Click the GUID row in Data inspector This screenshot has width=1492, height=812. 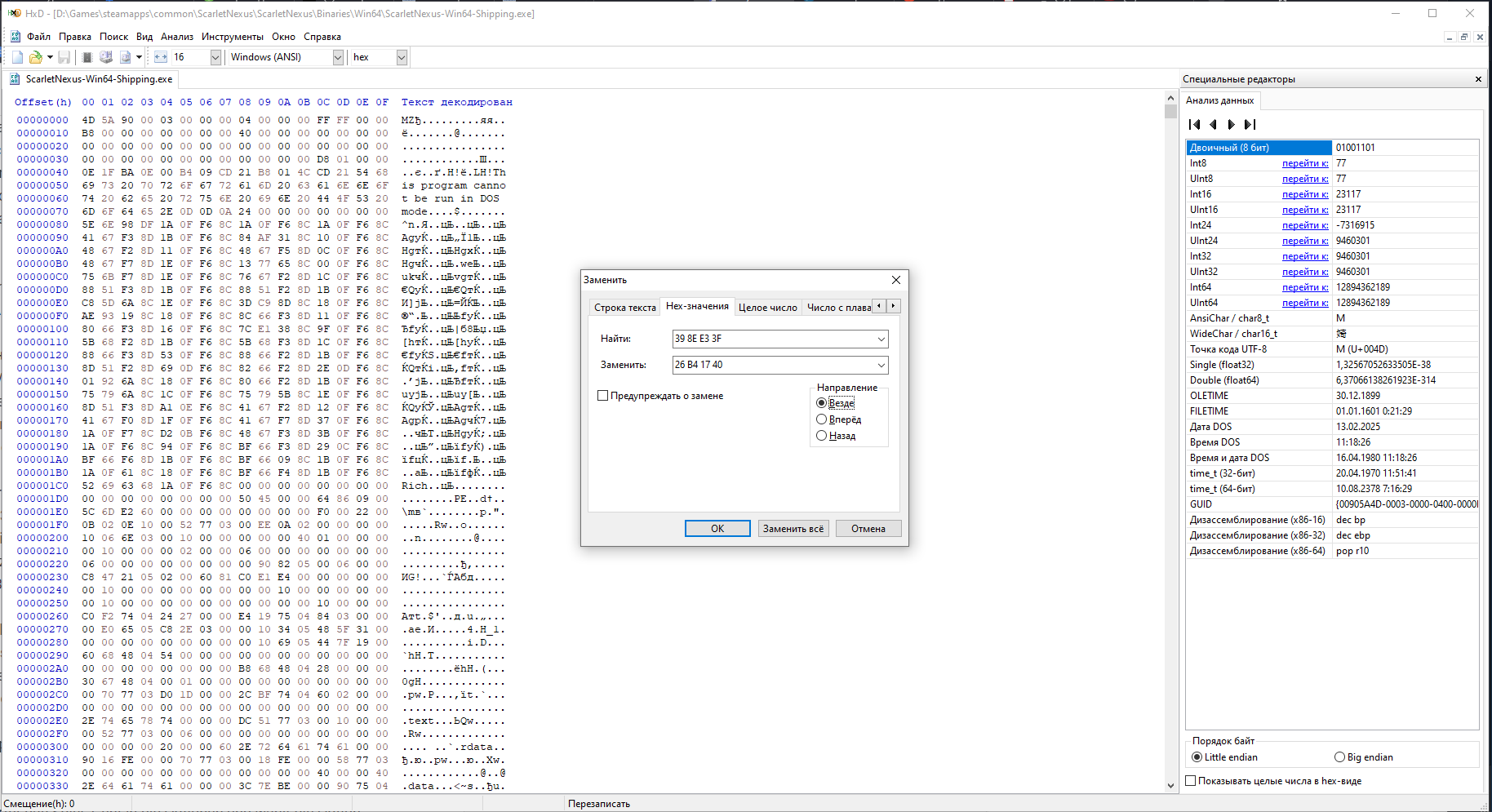point(1332,504)
